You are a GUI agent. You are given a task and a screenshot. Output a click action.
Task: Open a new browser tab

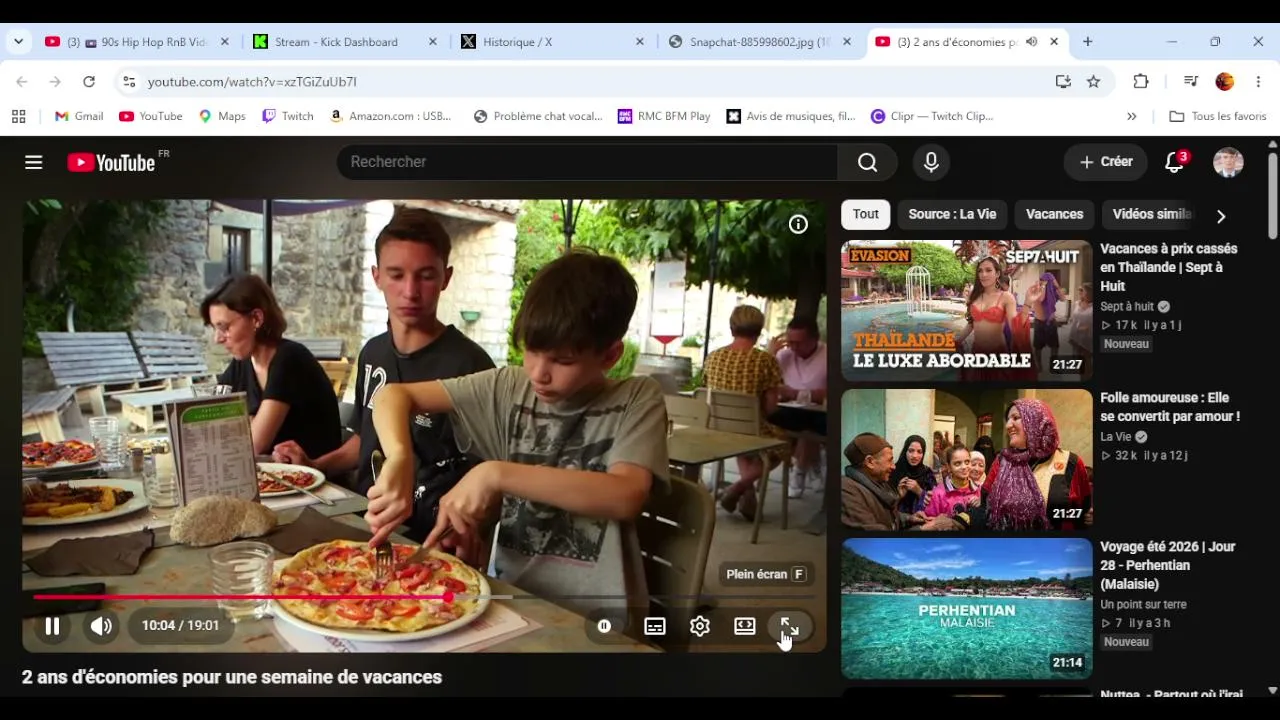pyautogui.click(x=1088, y=42)
